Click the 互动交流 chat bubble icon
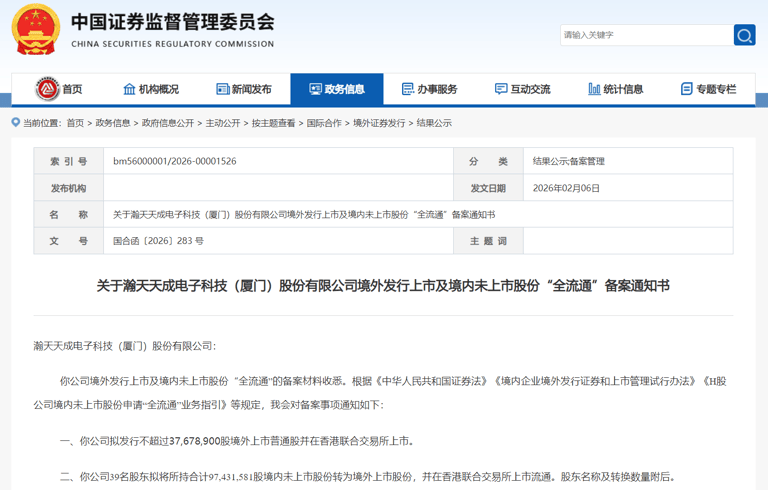 tap(501, 89)
